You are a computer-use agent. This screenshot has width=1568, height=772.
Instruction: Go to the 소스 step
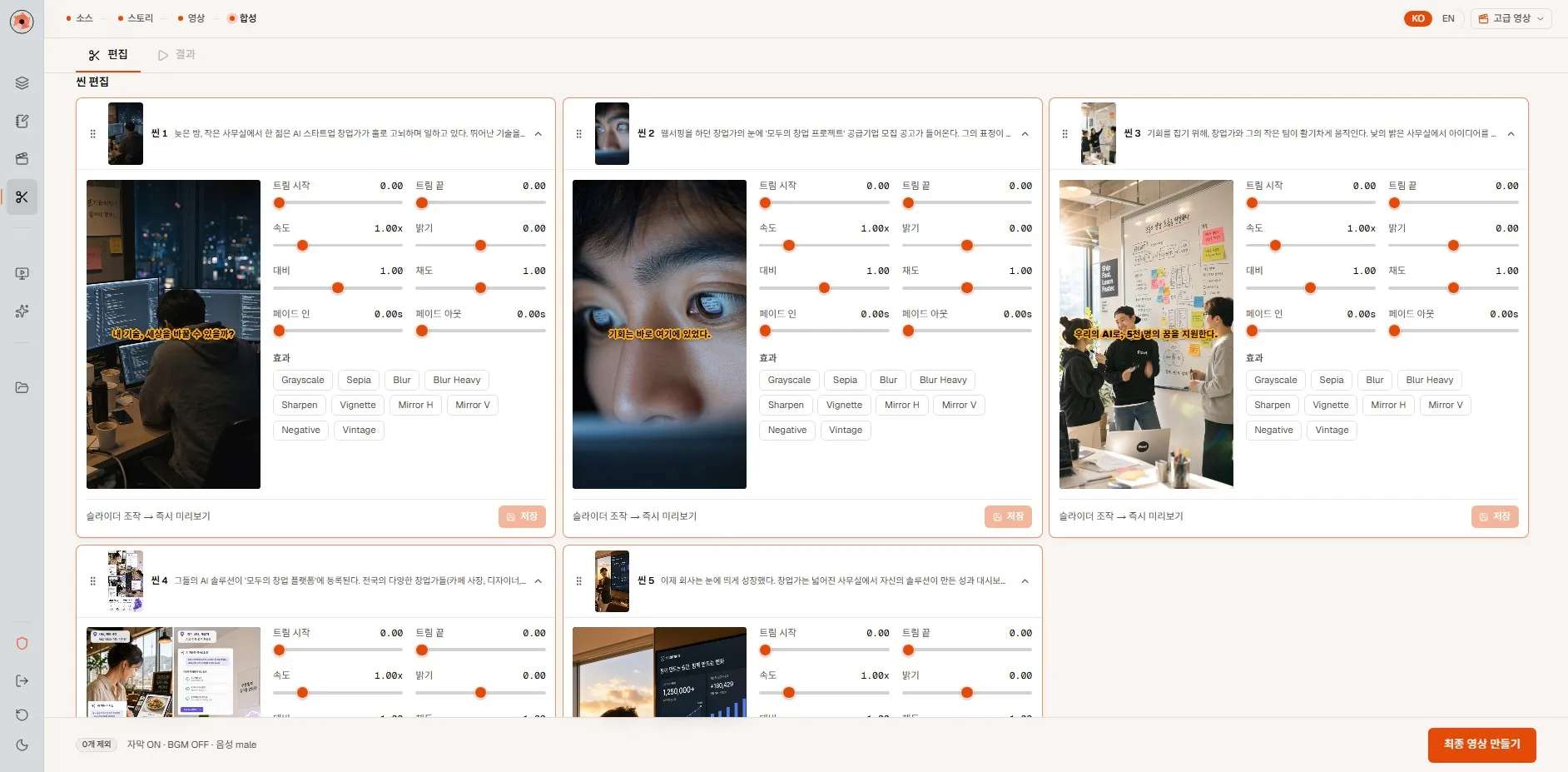click(80, 18)
